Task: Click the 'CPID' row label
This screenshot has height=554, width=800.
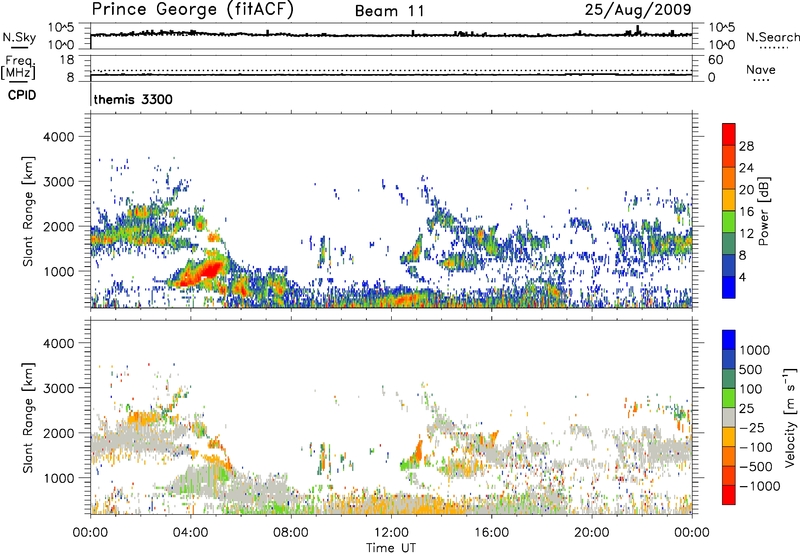Action: pos(22,95)
